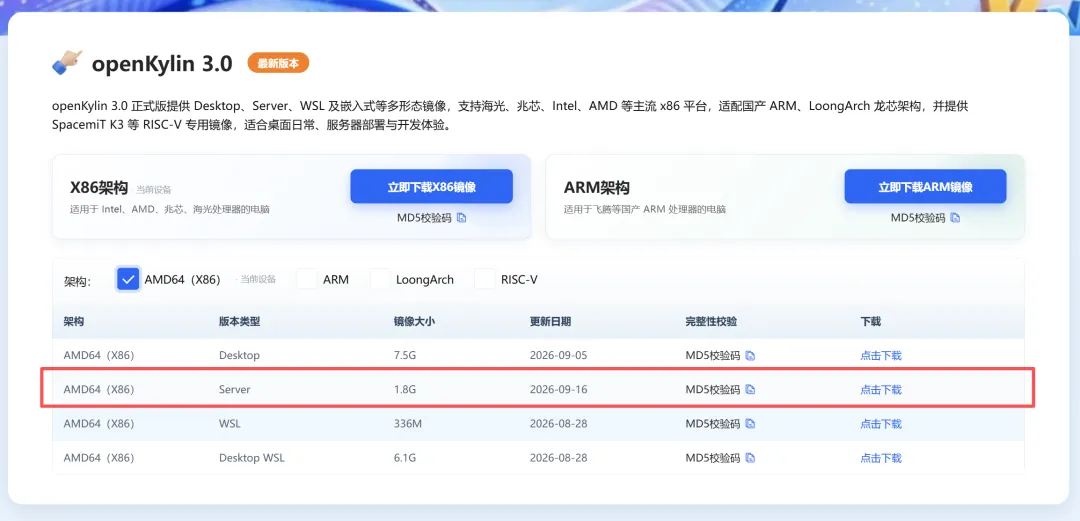Click the Desktop WSL version type cell

coord(251,458)
